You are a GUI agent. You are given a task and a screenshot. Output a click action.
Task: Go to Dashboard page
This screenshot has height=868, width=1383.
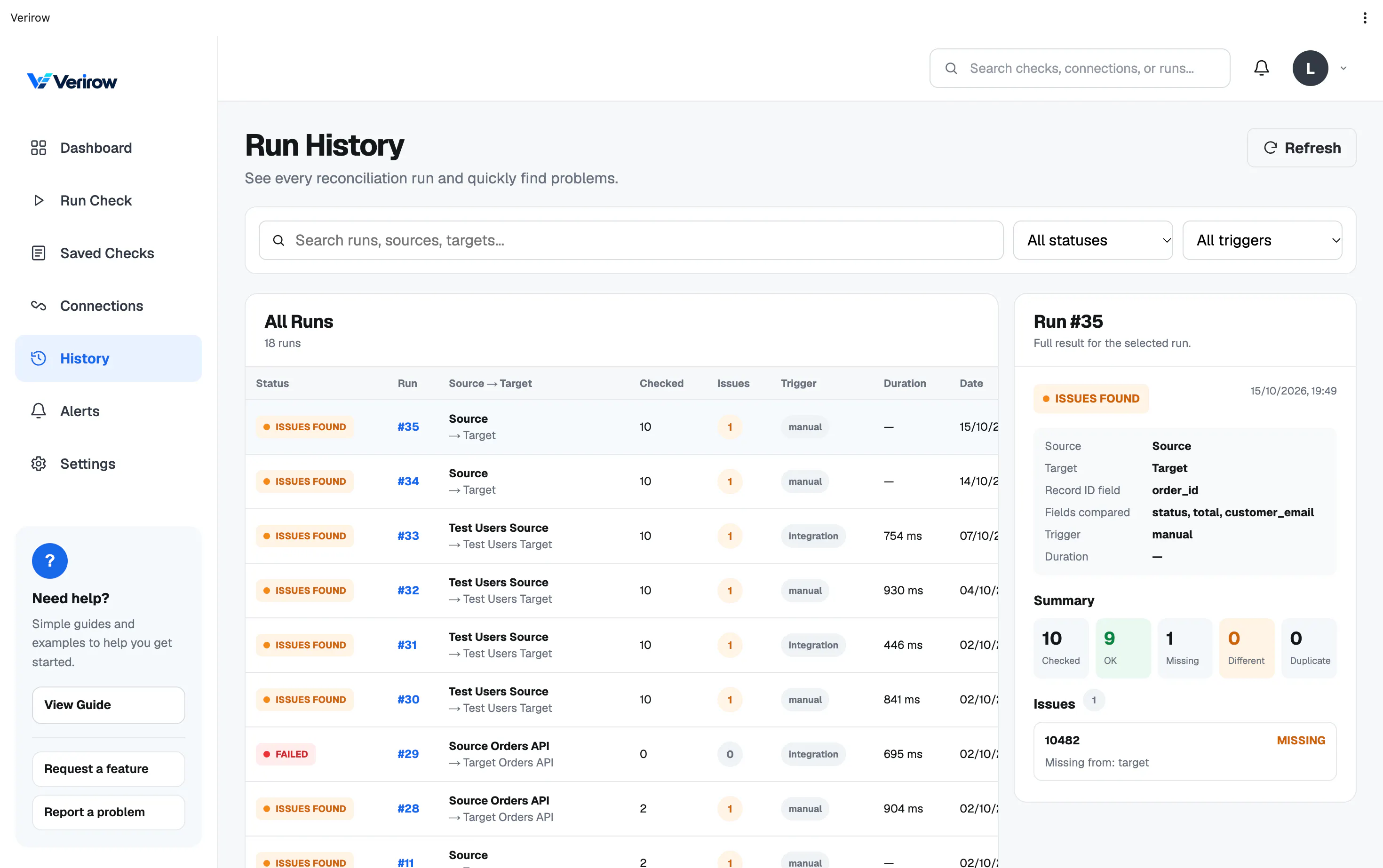[x=109, y=148]
